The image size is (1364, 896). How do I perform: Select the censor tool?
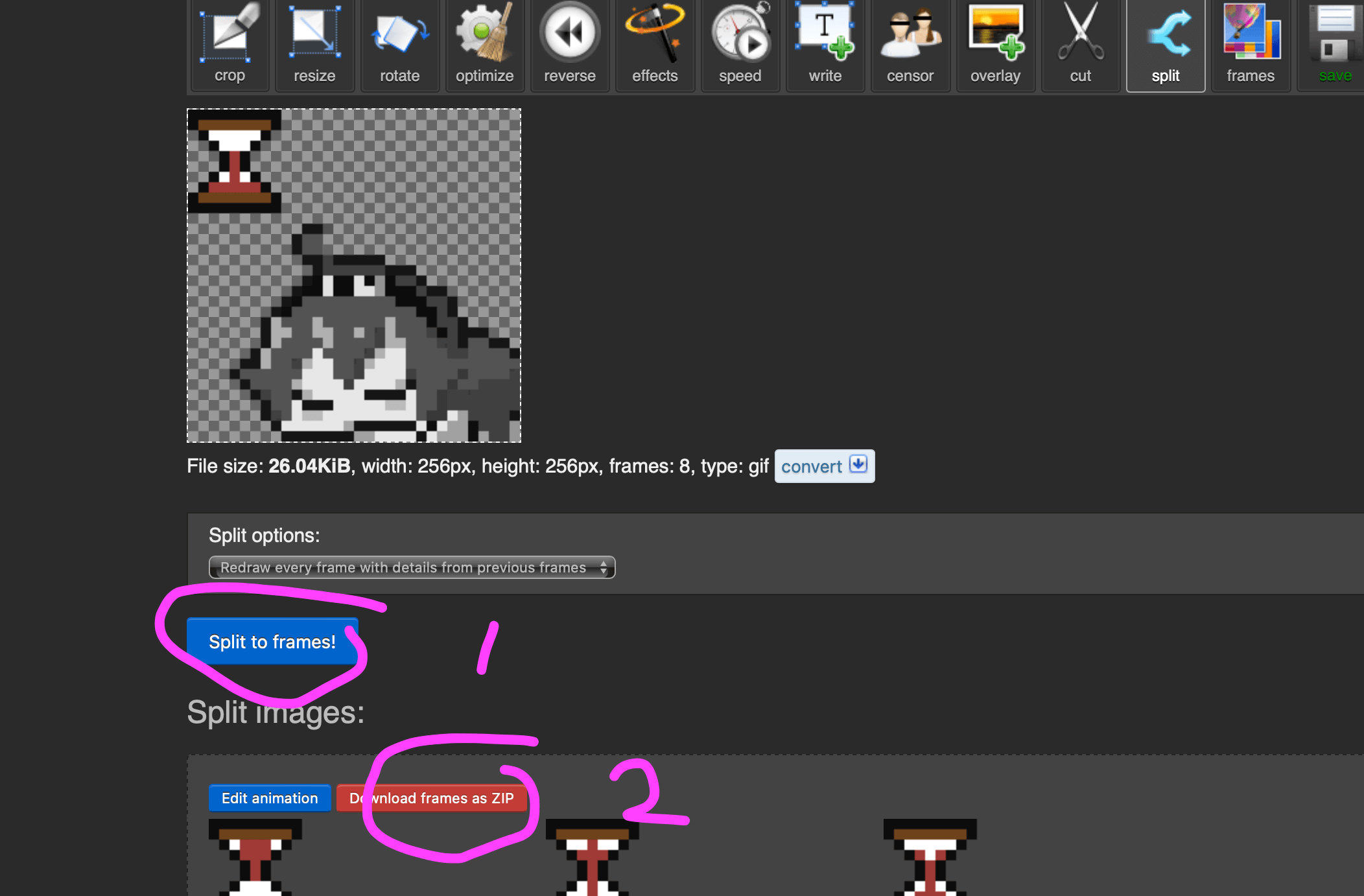pyautogui.click(x=910, y=45)
